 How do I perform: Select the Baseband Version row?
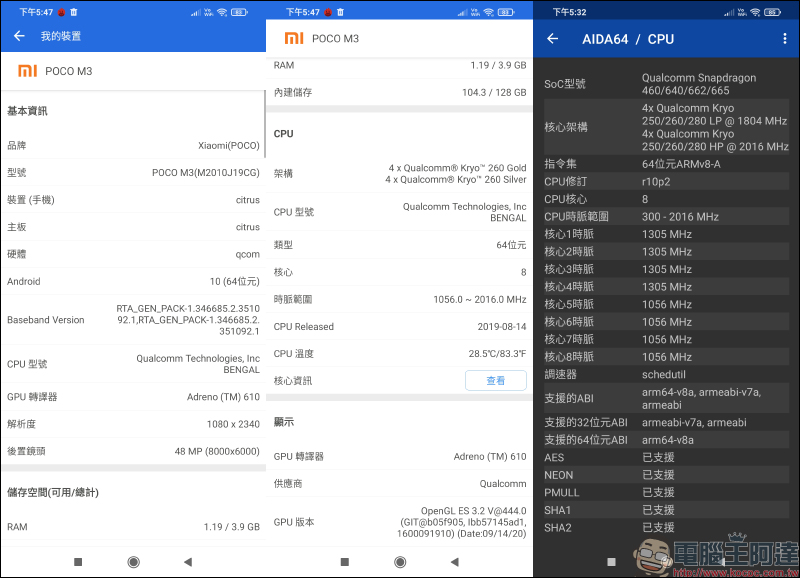click(133, 320)
